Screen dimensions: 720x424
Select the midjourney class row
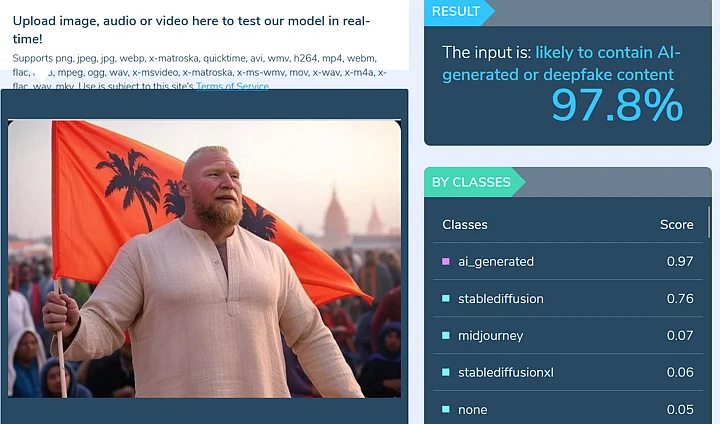coord(568,335)
